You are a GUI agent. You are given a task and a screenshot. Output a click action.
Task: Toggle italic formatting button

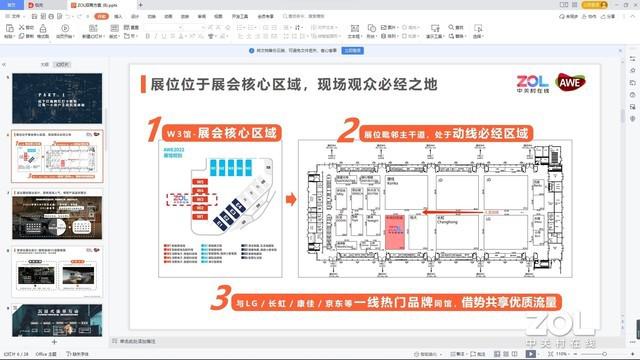(156, 36)
